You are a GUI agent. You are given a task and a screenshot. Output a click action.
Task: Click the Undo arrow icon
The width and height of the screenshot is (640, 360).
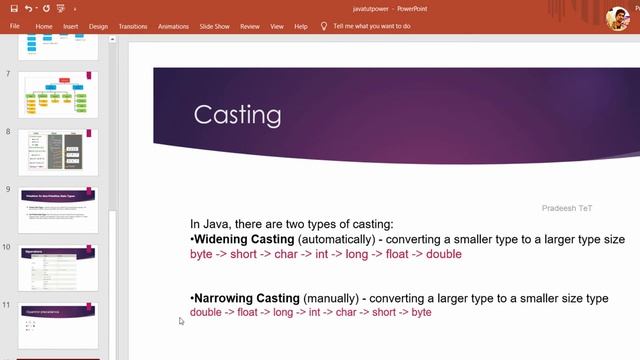(x=28, y=9)
